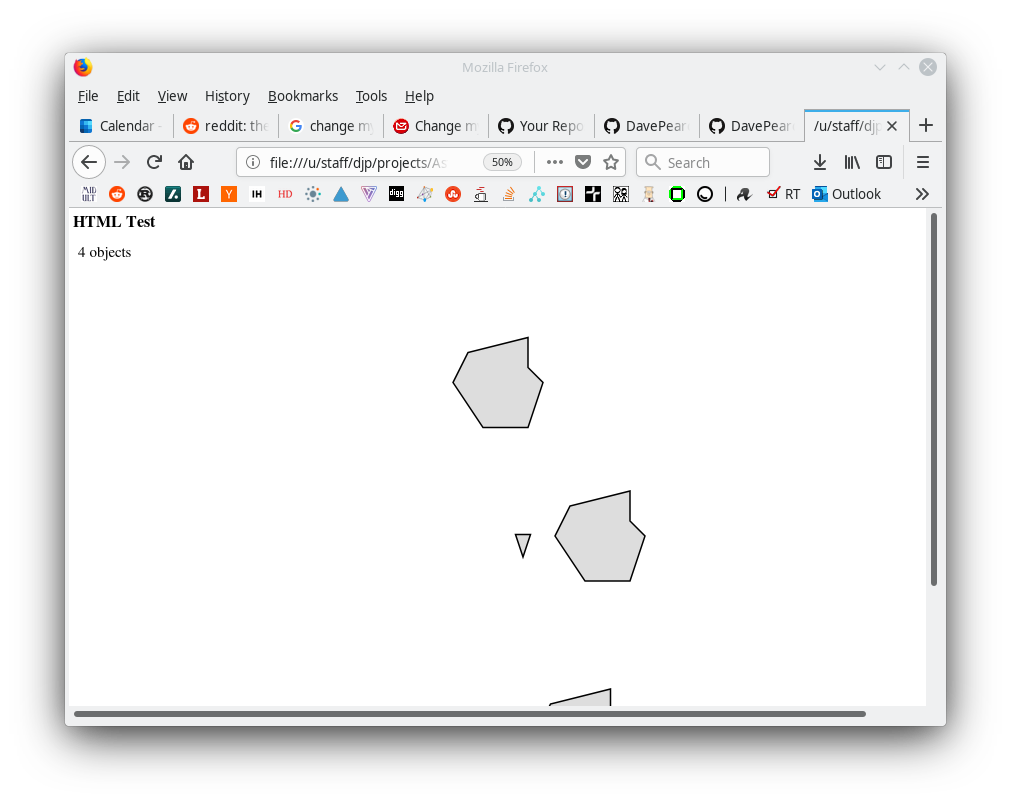Click the 'HTML Test' heading
Image resolution: width=1011 pixels, height=803 pixels.
114,221
